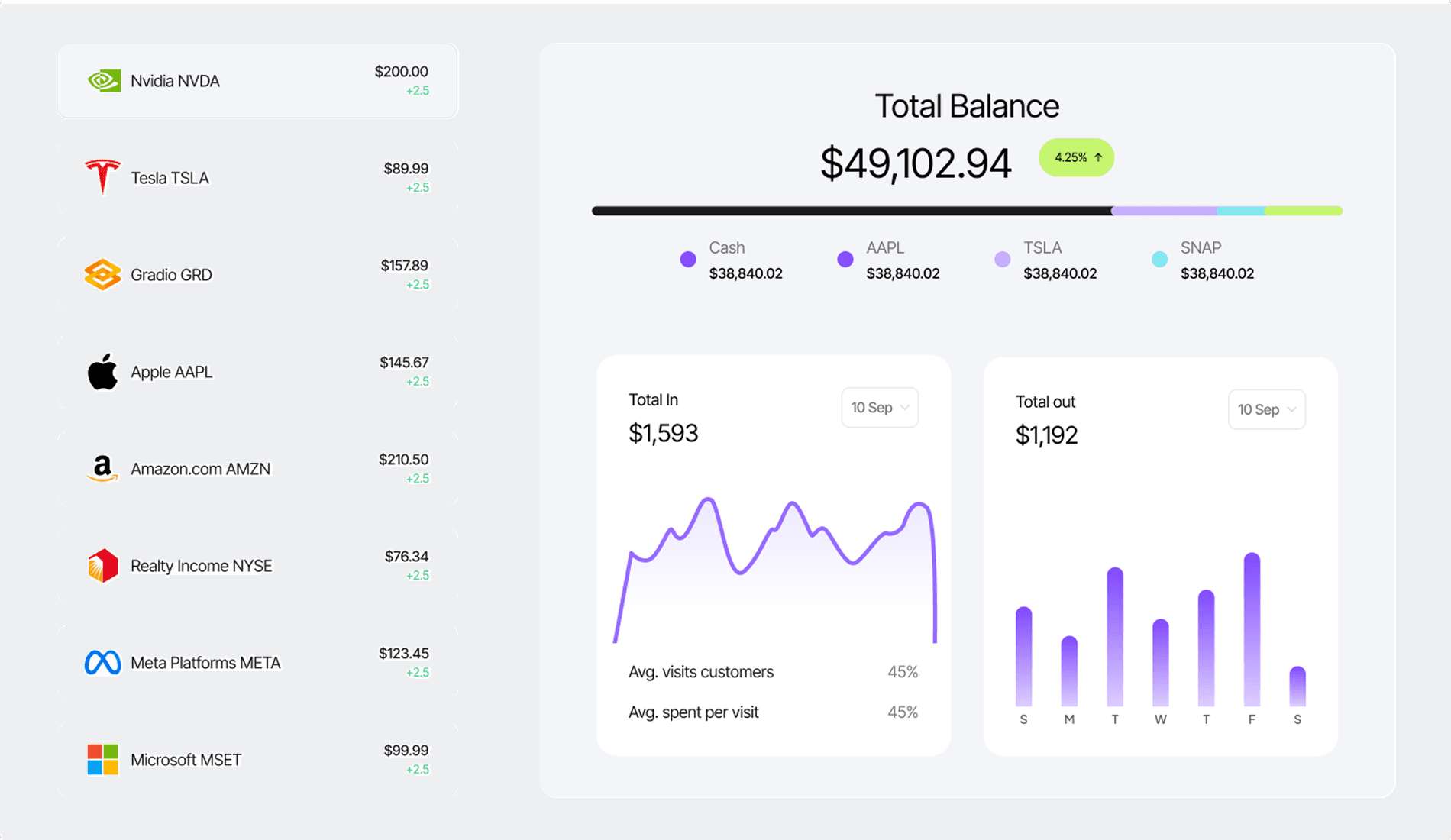Select the Tesla logo icon
Viewport: 1451px width, 840px height.
[x=102, y=177]
